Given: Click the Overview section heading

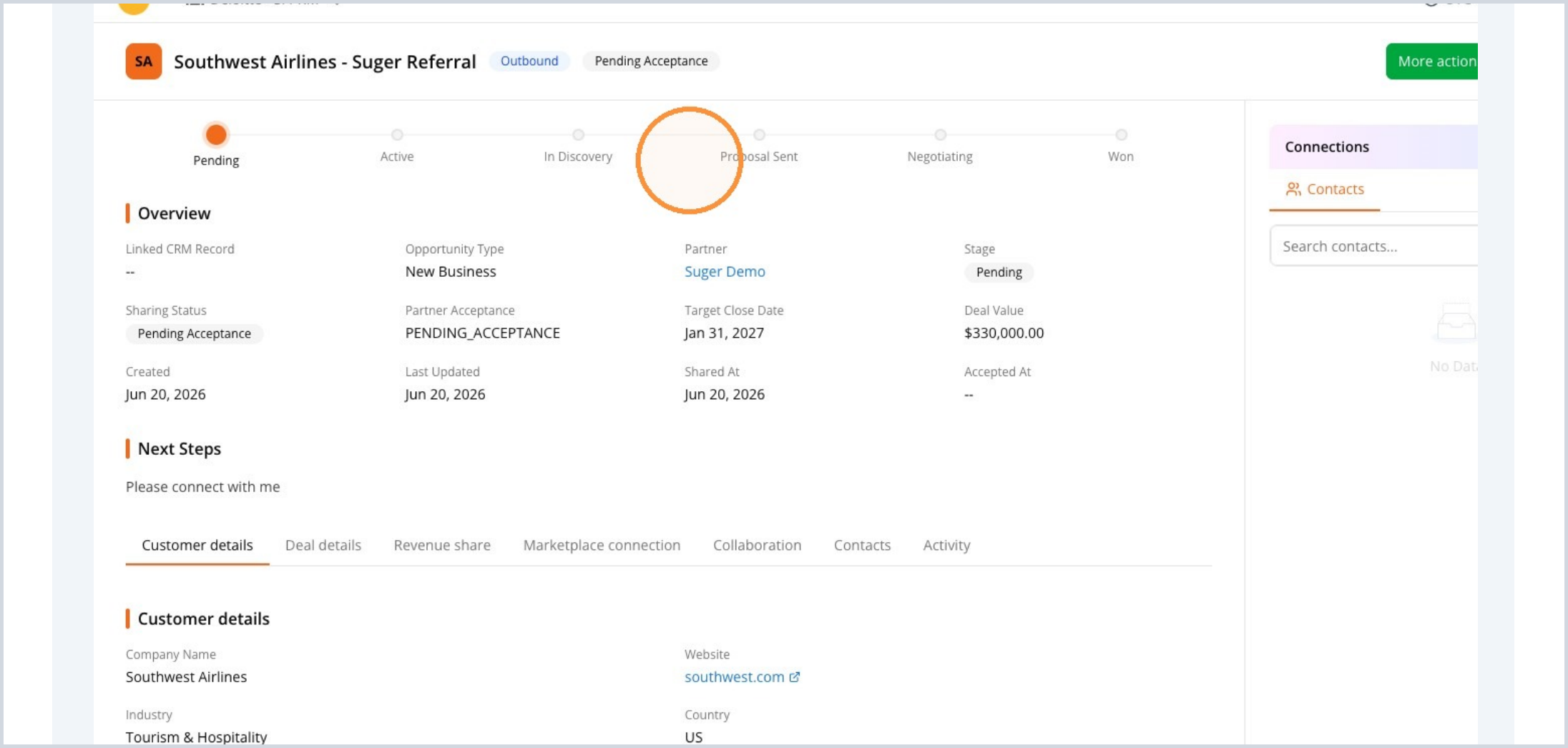Looking at the screenshot, I should 174,213.
